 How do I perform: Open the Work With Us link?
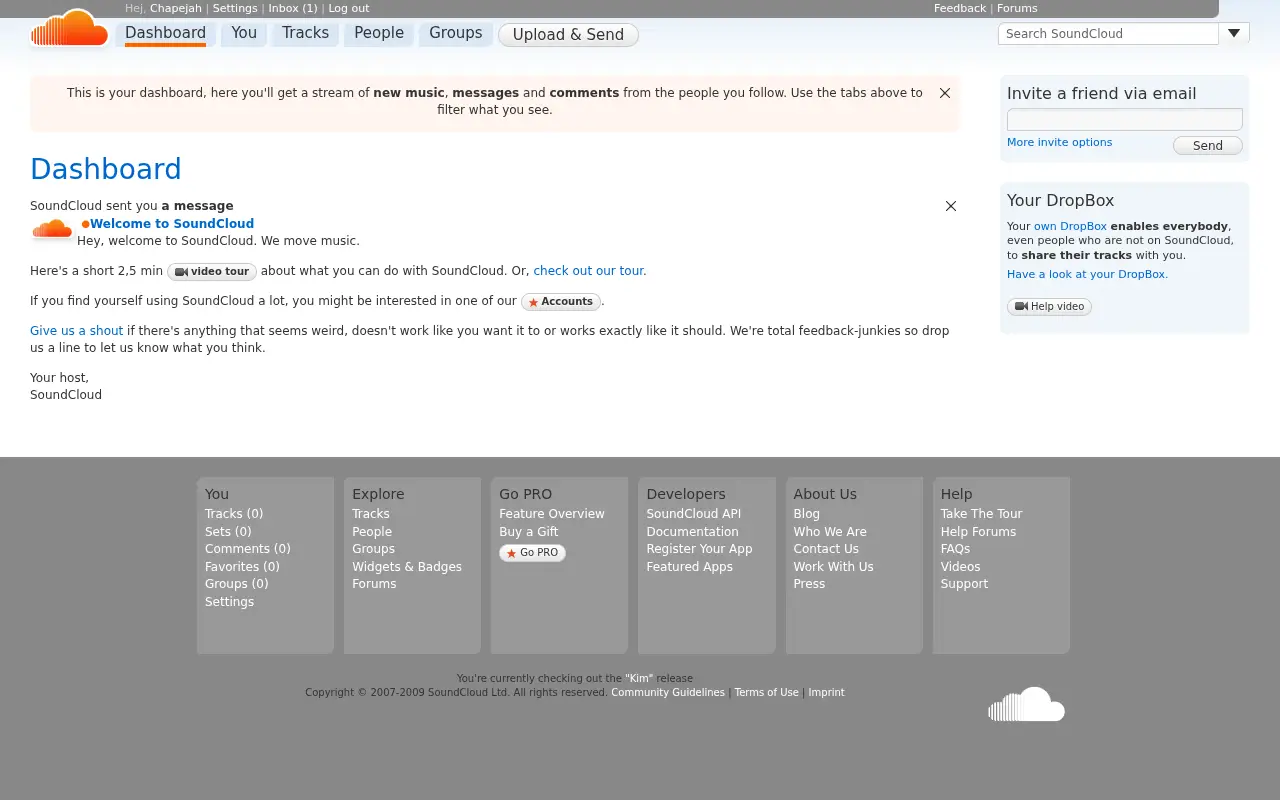tap(833, 567)
